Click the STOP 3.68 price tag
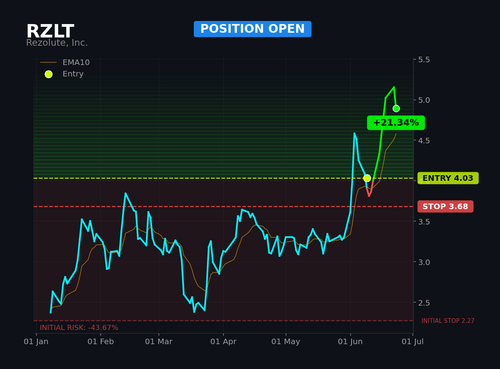The width and height of the screenshot is (500, 369). 445,206
